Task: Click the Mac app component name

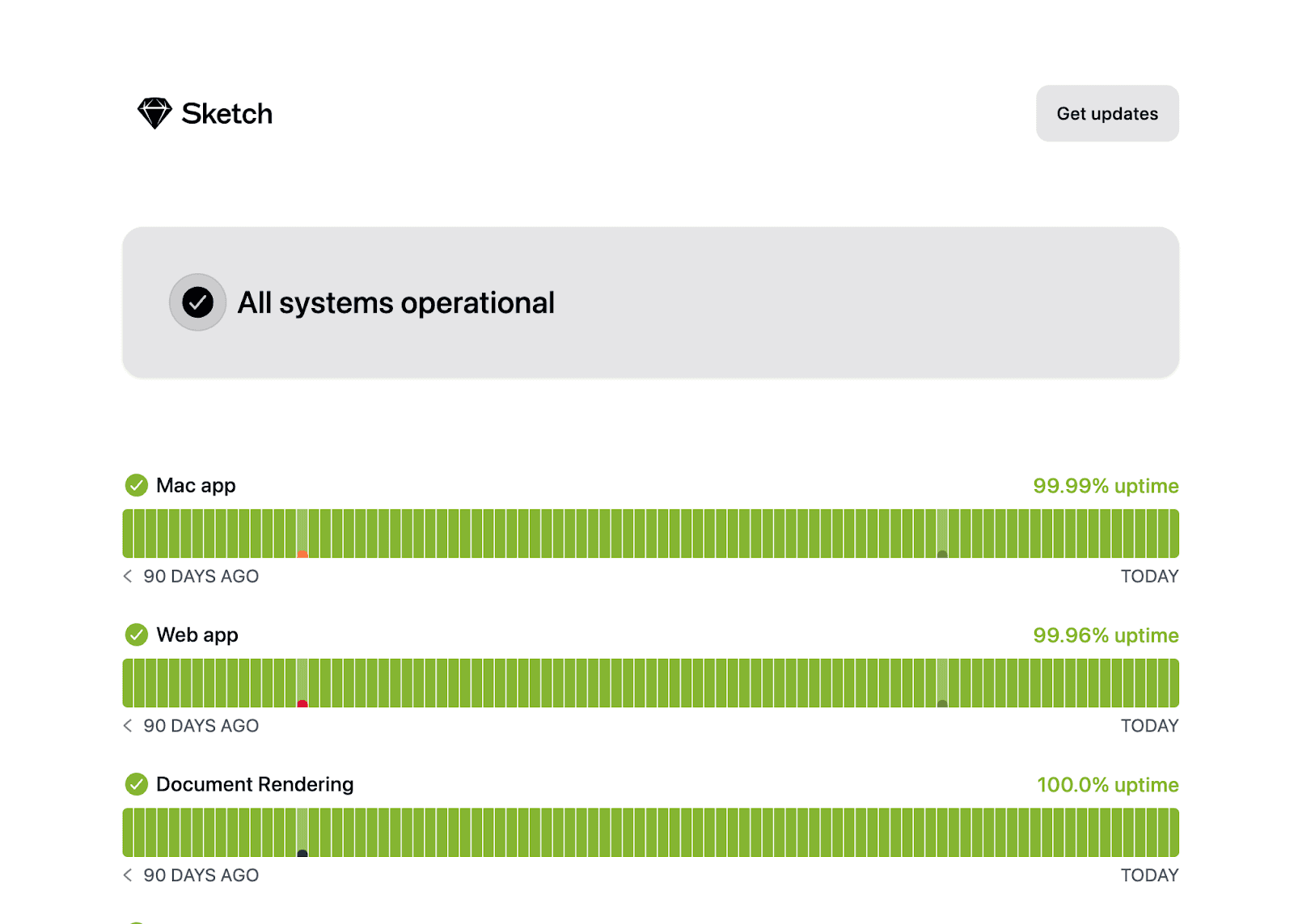Action: tap(196, 486)
